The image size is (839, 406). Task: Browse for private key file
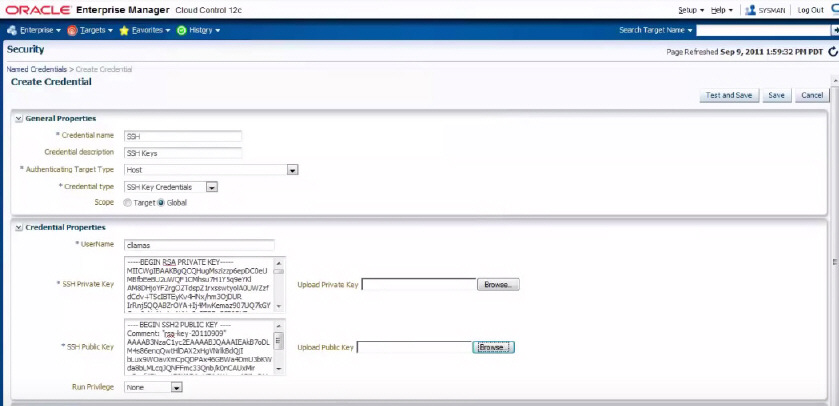[x=498, y=285]
